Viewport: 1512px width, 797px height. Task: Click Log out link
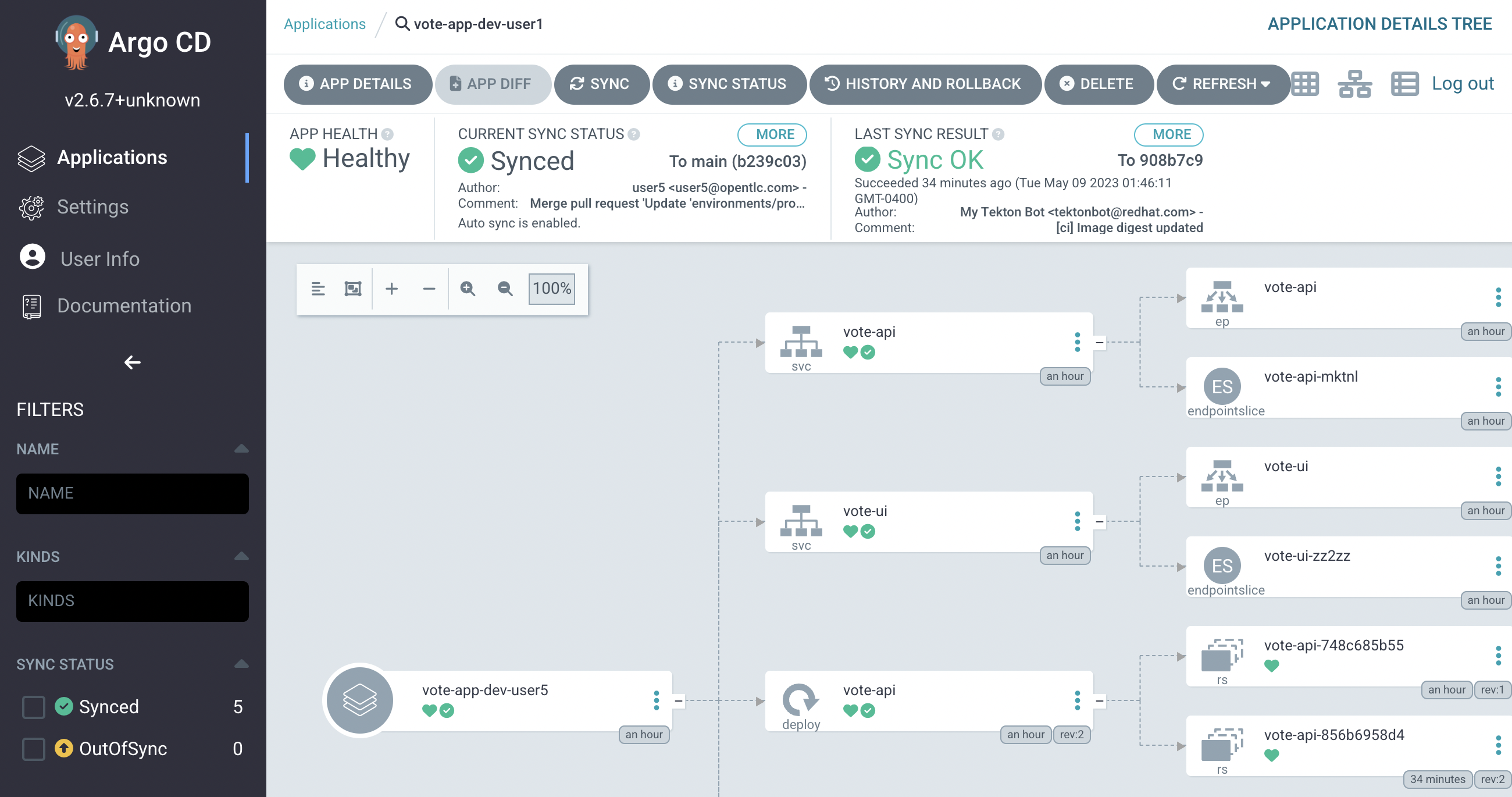(1462, 83)
